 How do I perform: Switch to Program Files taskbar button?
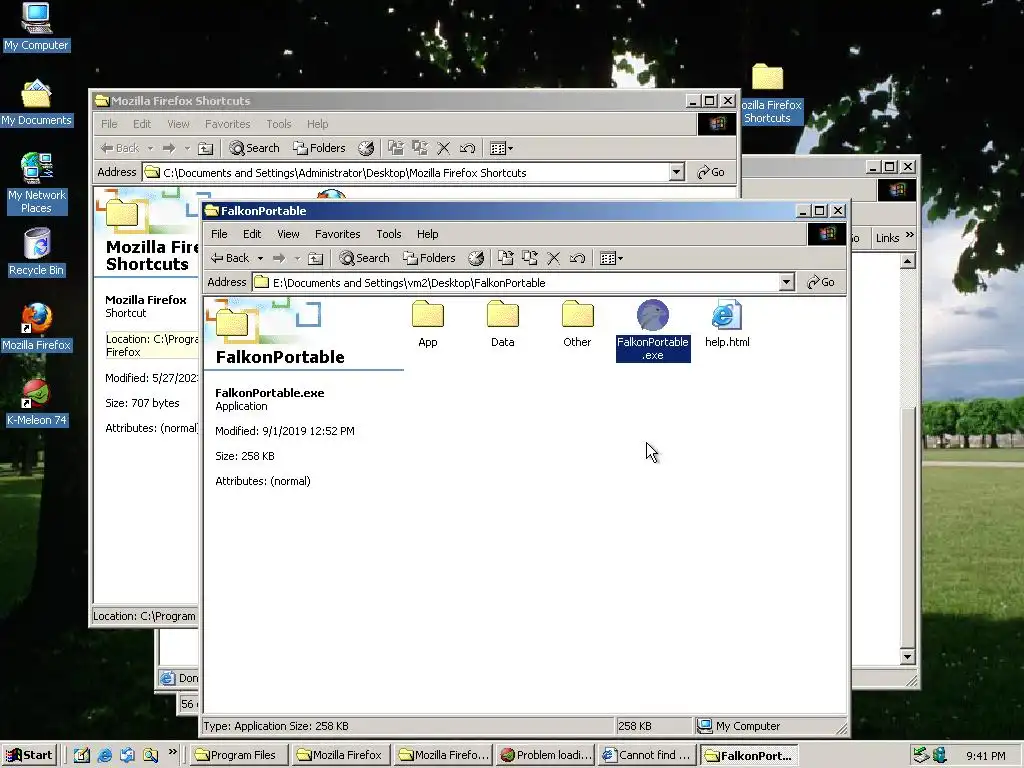tap(238, 755)
